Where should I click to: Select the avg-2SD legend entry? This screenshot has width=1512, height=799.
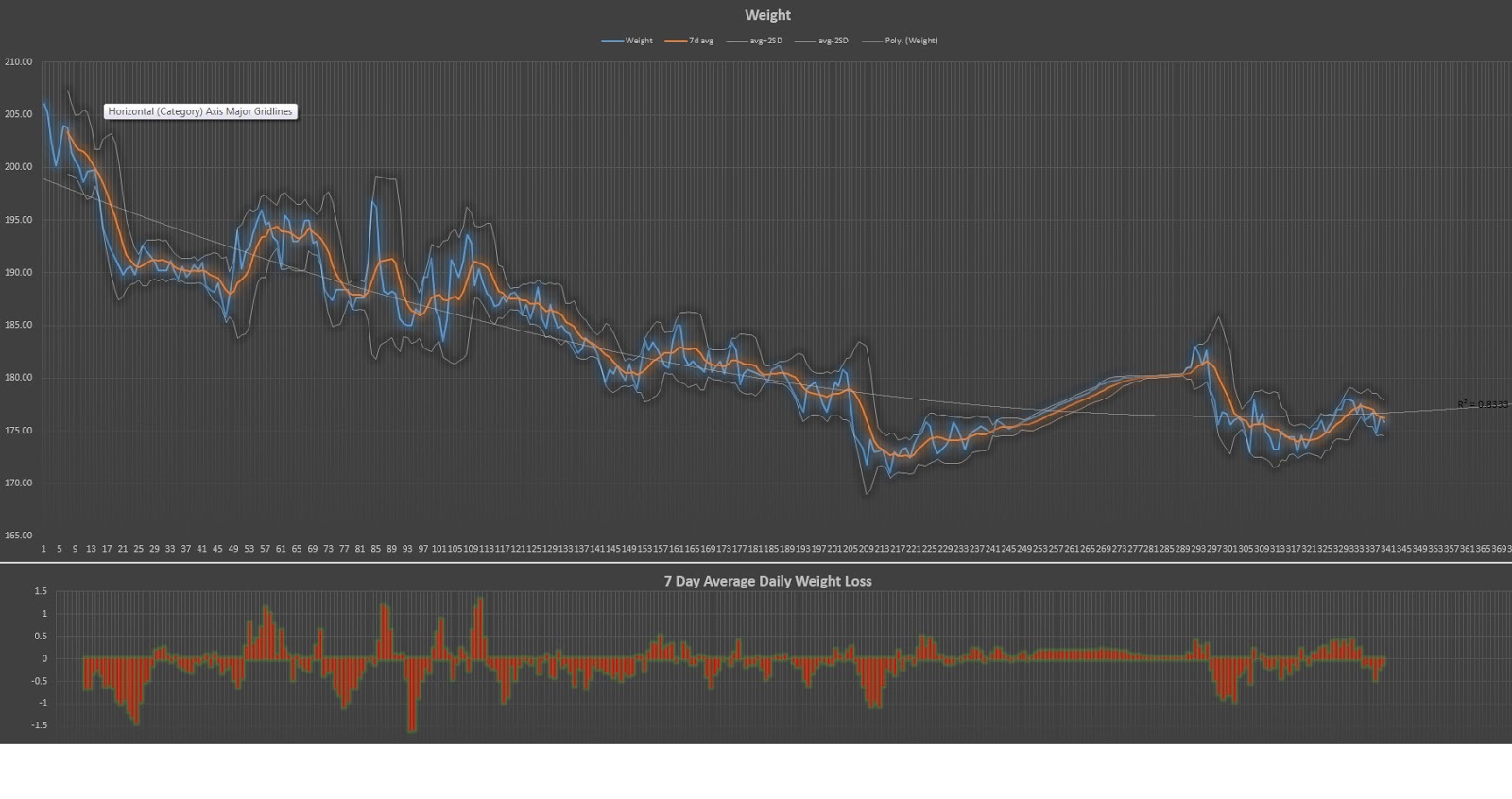pyautogui.click(x=820, y=41)
